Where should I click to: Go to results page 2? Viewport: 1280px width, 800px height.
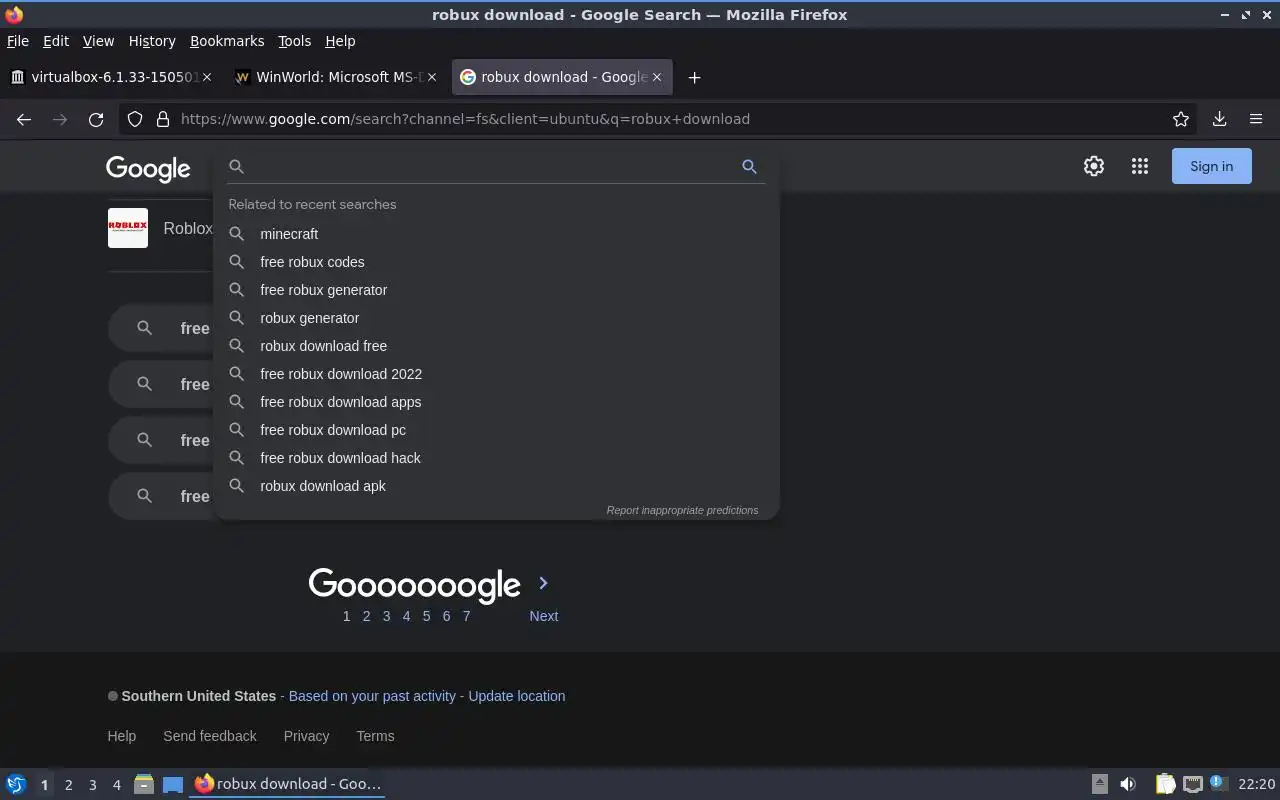click(x=366, y=616)
